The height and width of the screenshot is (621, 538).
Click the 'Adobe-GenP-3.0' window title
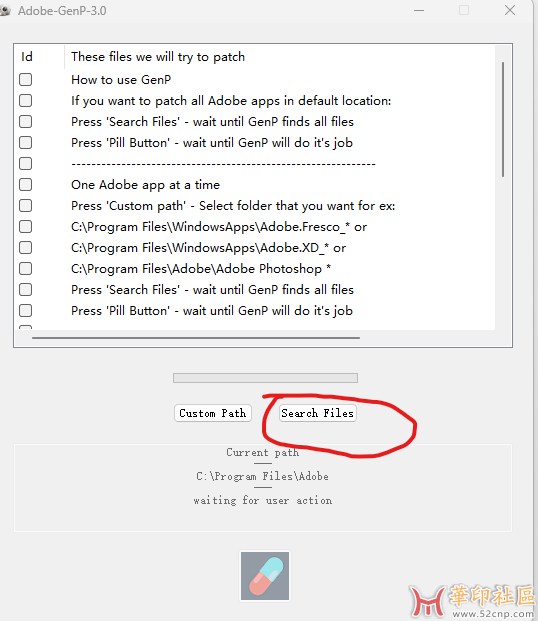(x=62, y=11)
